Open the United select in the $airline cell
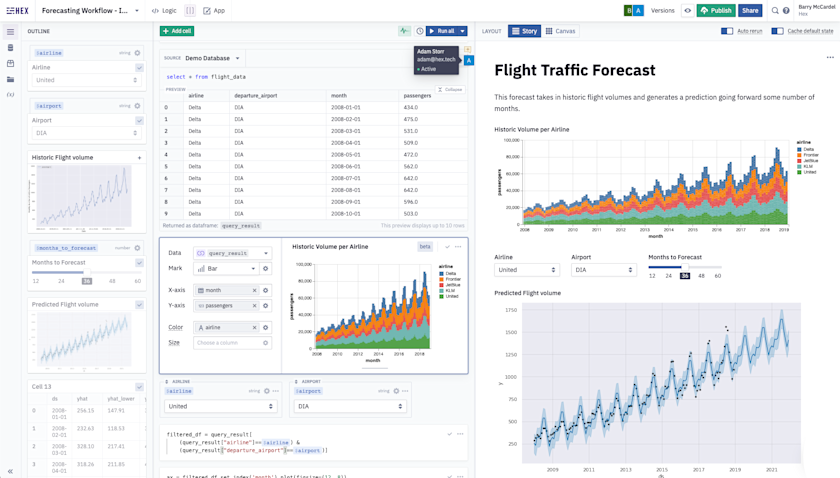The image size is (840, 478). point(220,407)
